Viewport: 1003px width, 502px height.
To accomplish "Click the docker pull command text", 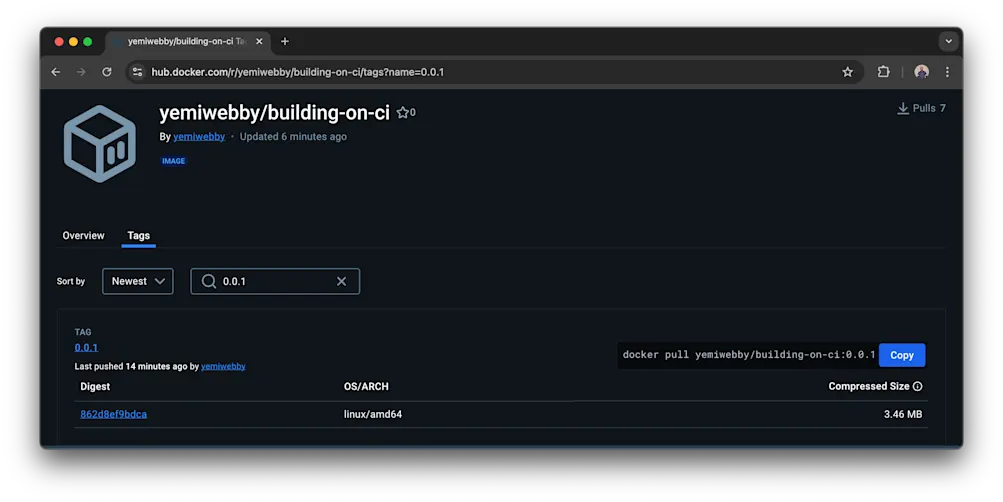I will pyautogui.click(x=748, y=355).
